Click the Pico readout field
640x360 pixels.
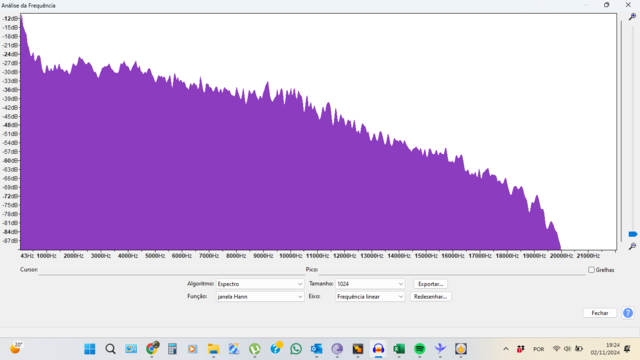452,270
